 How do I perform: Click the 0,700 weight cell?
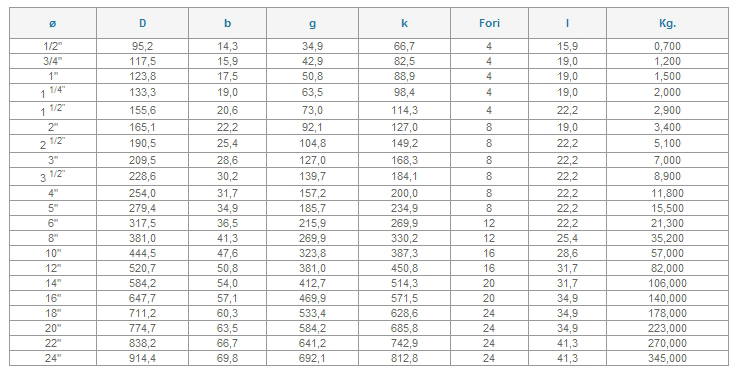pos(667,46)
